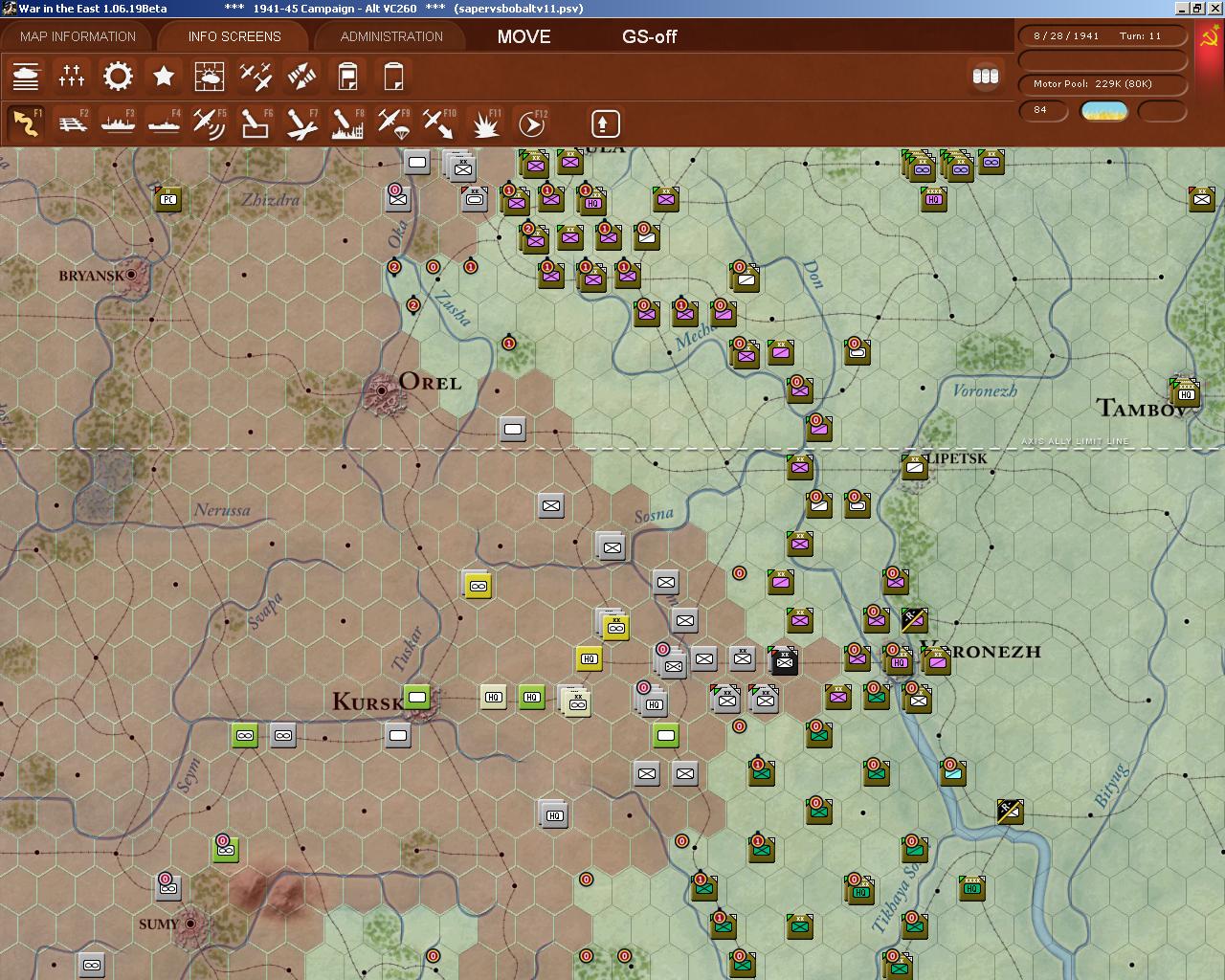The width and height of the screenshot is (1225, 980).
Task: Switch to the INFO SCREENS tab
Action: [234, 36]
